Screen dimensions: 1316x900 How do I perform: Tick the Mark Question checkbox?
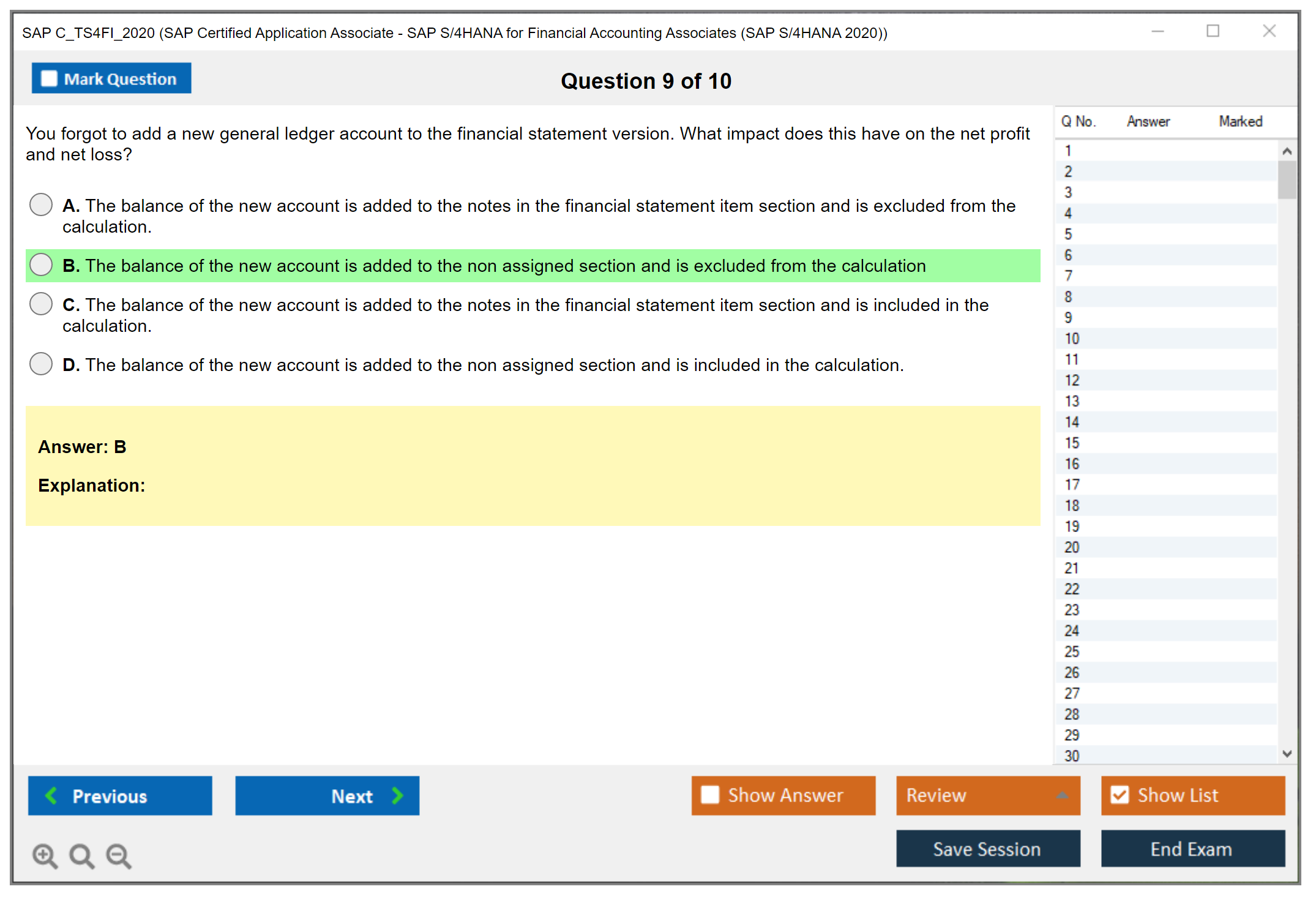click(49, 79)
